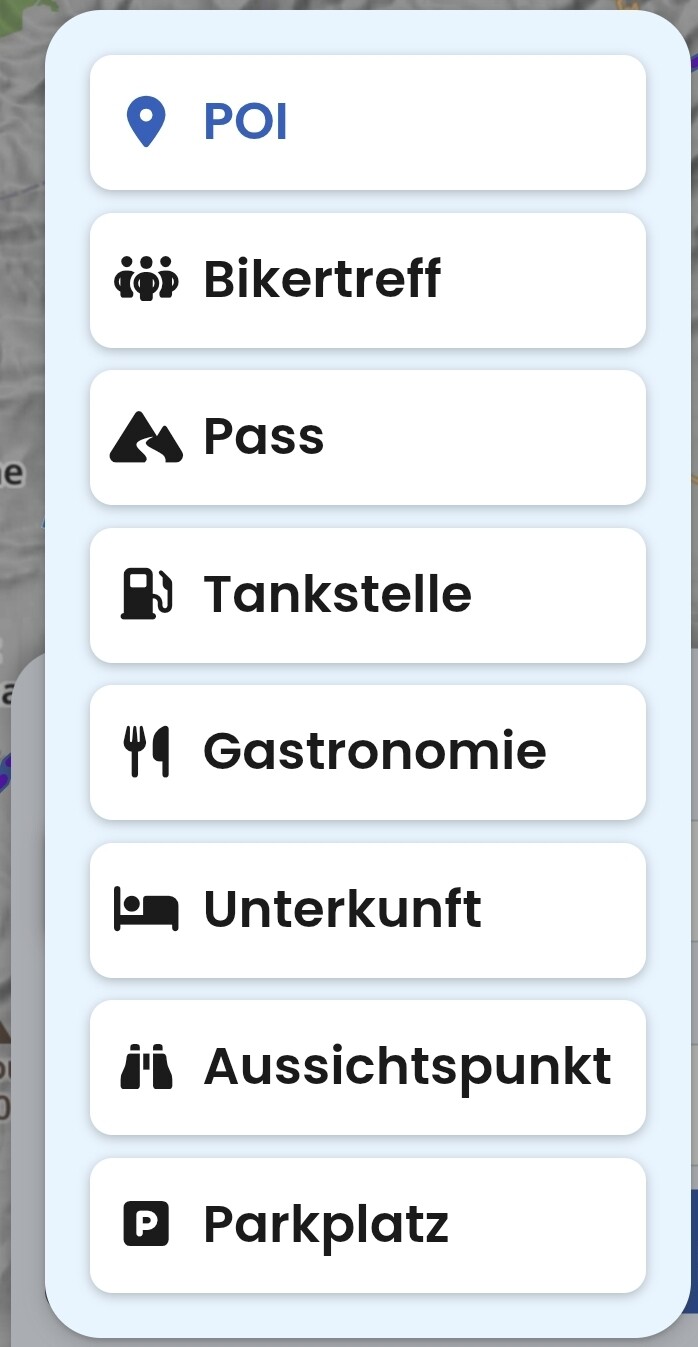The height and width of the screenshot is (1347, 698).
Task: Click the fuel pump icon
Action: [x=146, y=594]
